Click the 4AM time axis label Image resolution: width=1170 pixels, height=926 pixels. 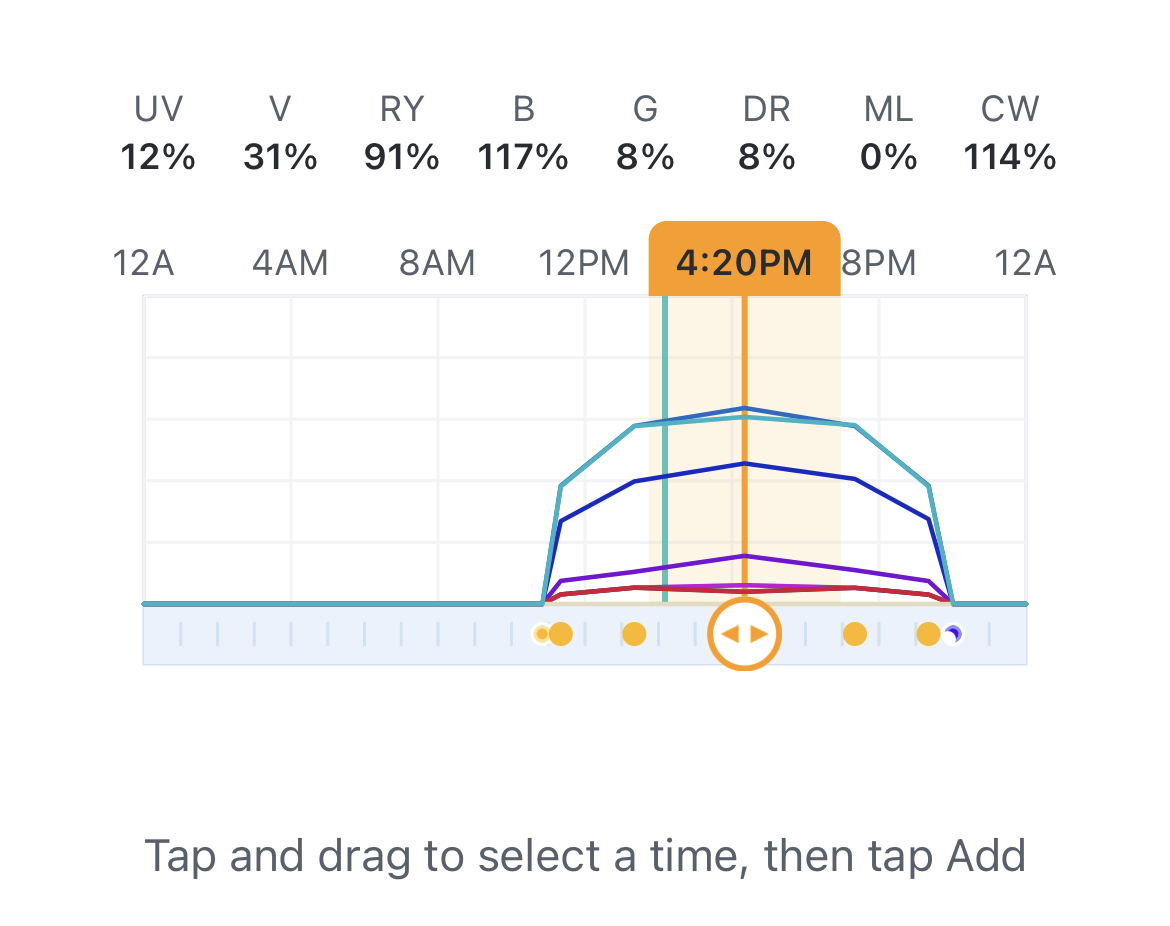point(290,264)
